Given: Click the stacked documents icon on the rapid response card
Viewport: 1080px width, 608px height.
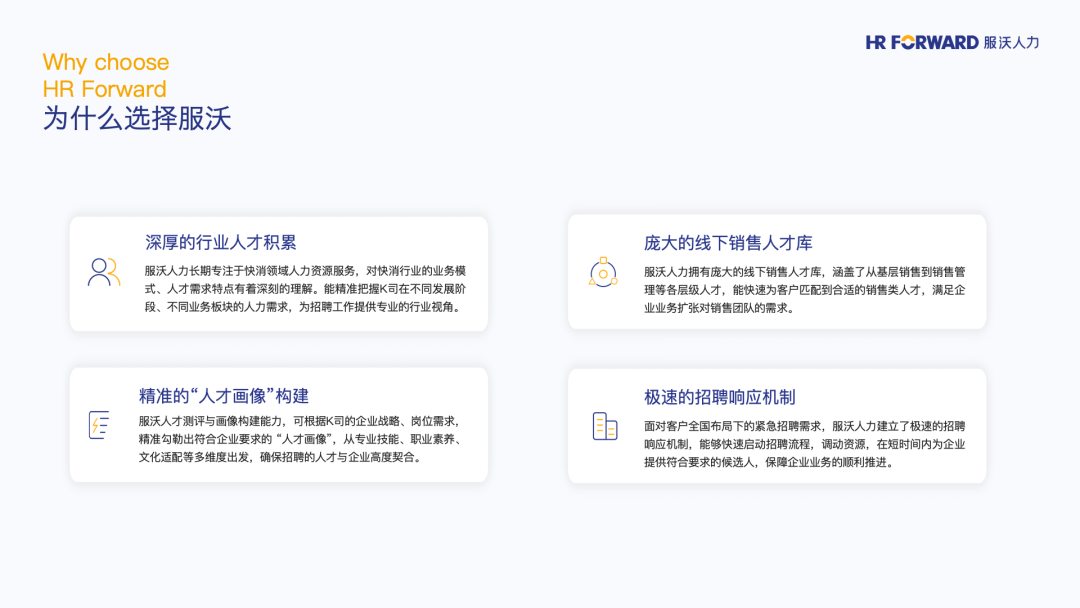Looking at the screenshot, I should [603, 427].
